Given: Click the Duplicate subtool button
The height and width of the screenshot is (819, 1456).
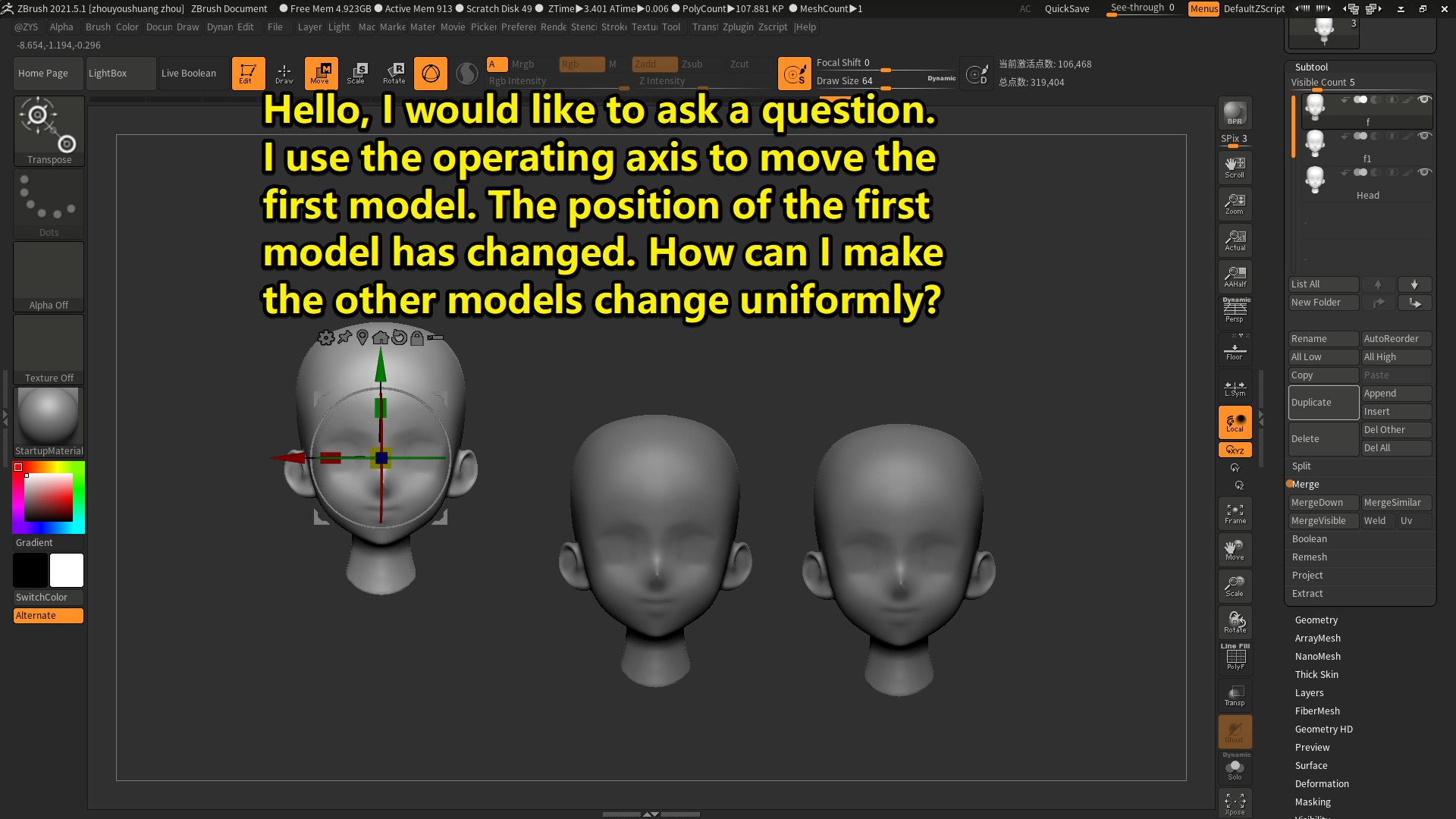Looking at the screenshot, I should 1323,403.
